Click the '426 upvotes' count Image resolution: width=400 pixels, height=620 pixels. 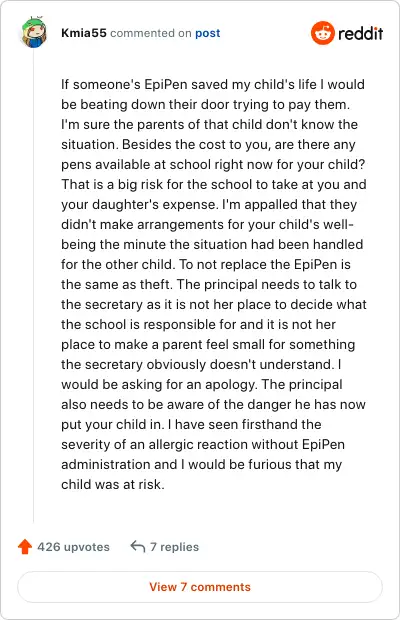74,547
